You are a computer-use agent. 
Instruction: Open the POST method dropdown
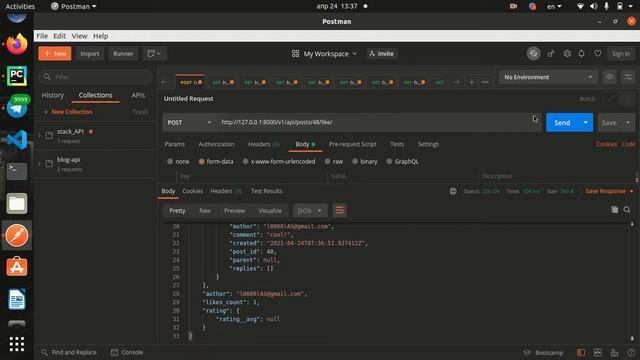point(189,122)
